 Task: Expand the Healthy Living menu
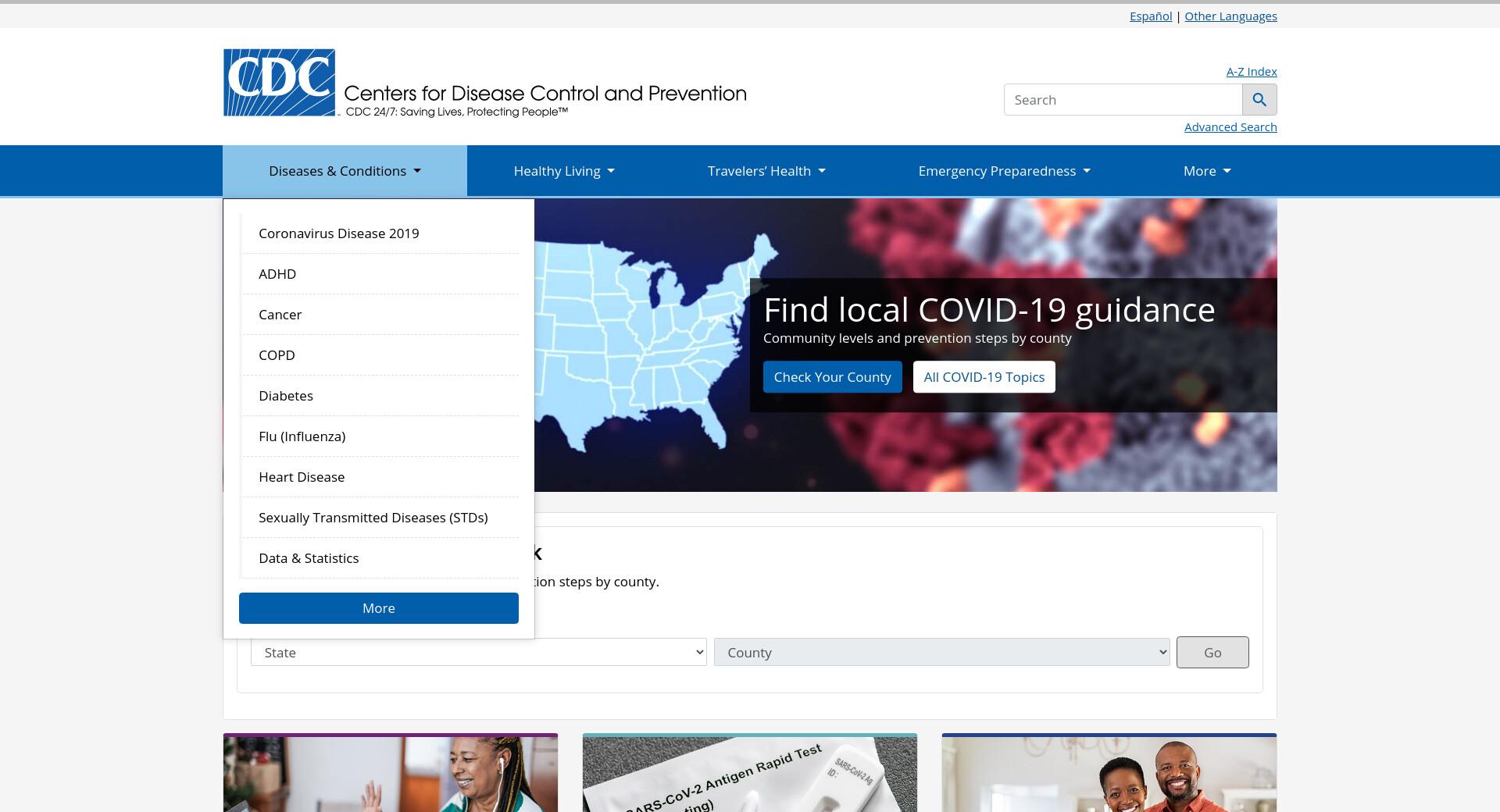click(x=563, y=171)
